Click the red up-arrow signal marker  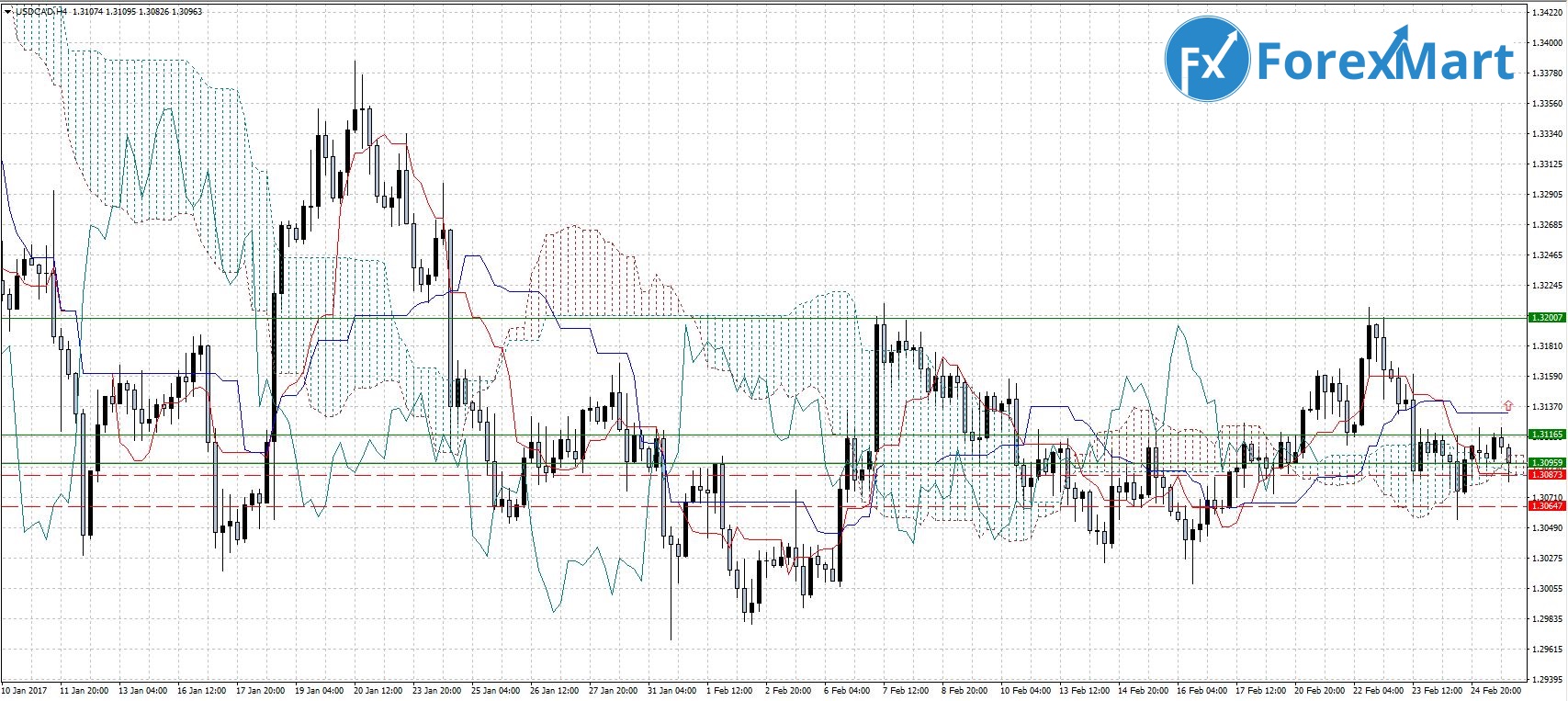[1507, 404]
